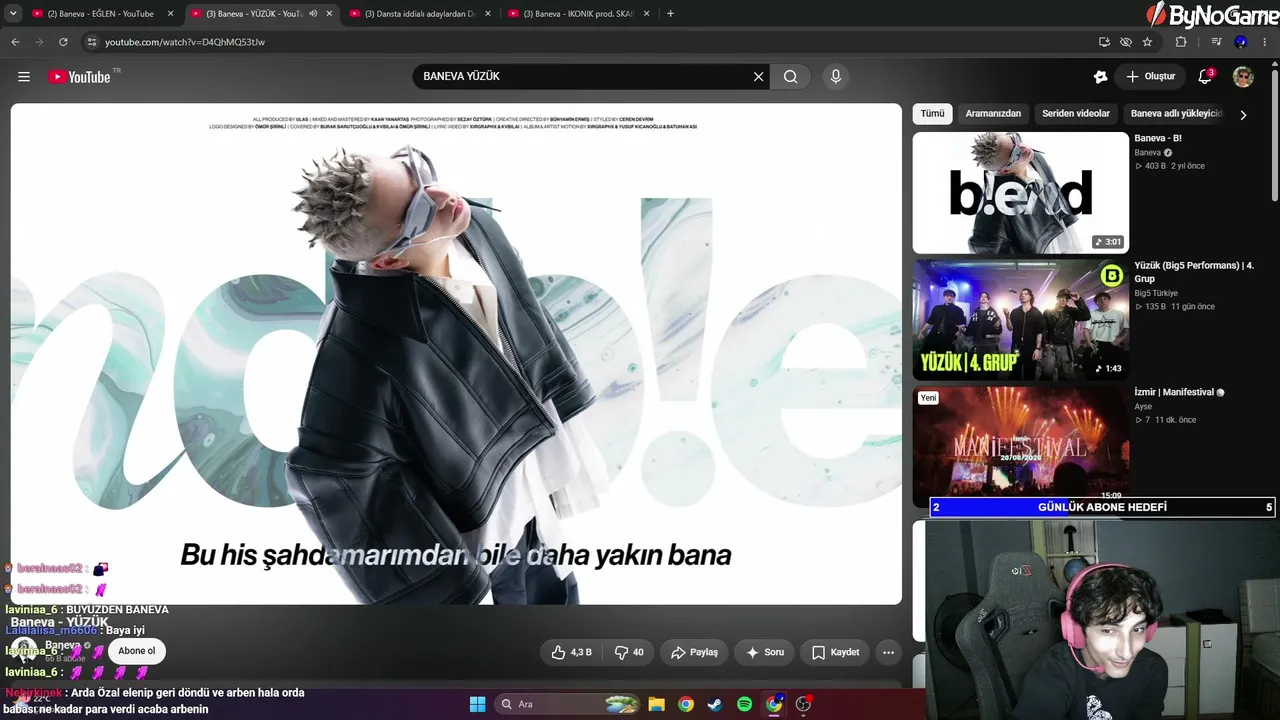Select the Tümü filter chip

coord(932,114)
